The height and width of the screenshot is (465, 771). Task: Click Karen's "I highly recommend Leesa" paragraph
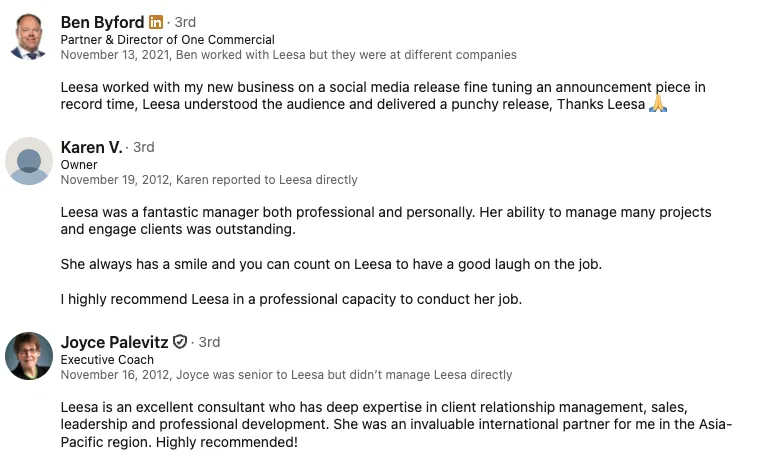(291, 299)
